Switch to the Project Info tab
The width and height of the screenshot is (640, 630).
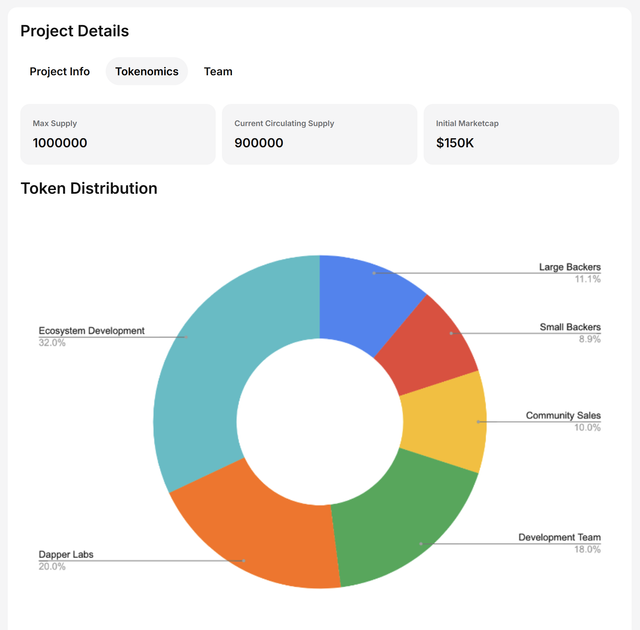(60, 72)
